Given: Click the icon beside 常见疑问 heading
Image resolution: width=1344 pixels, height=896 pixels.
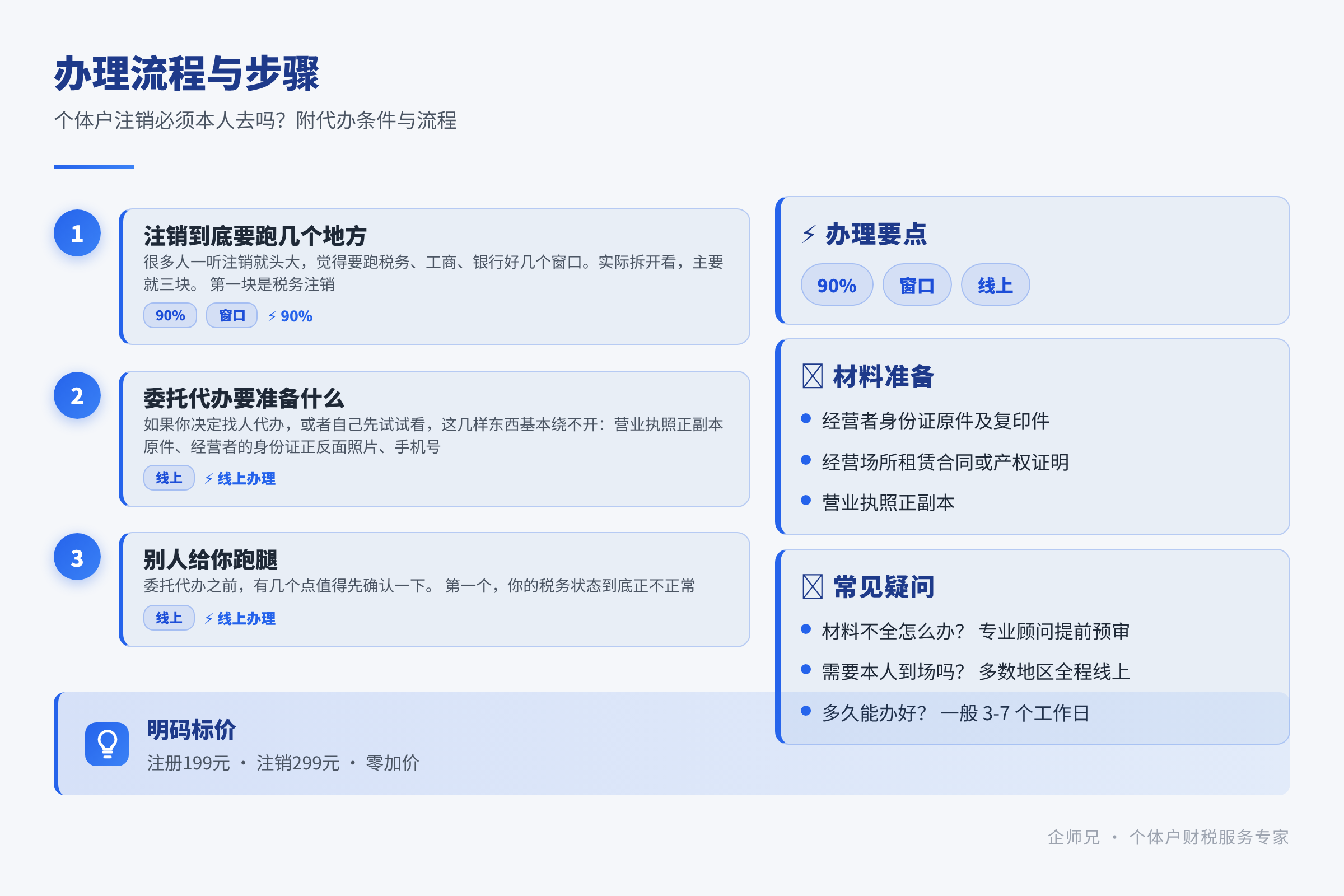Looking at the screenshot, I should tap(812, 586).
